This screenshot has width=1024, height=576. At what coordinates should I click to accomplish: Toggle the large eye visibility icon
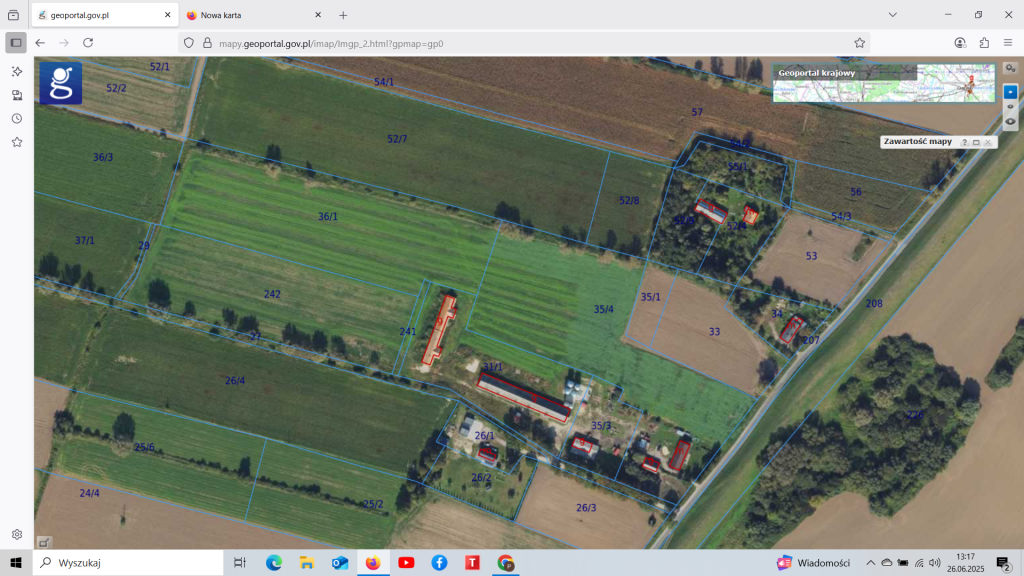click(1010, 121)
